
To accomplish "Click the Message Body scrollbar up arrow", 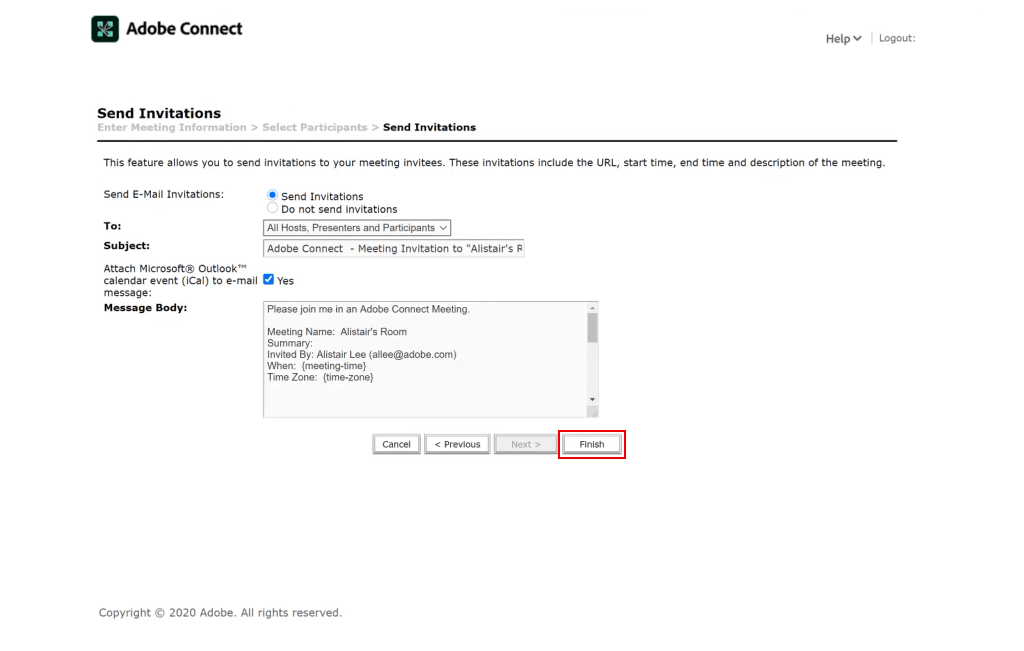I will click(x=592, y=308).
